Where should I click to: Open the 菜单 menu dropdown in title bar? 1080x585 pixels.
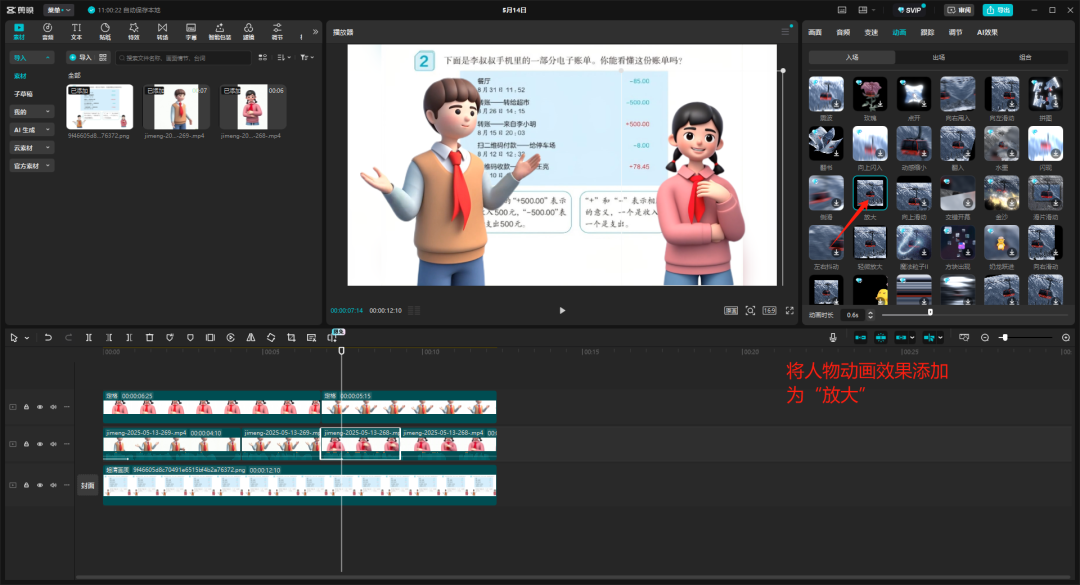[59, 9]
